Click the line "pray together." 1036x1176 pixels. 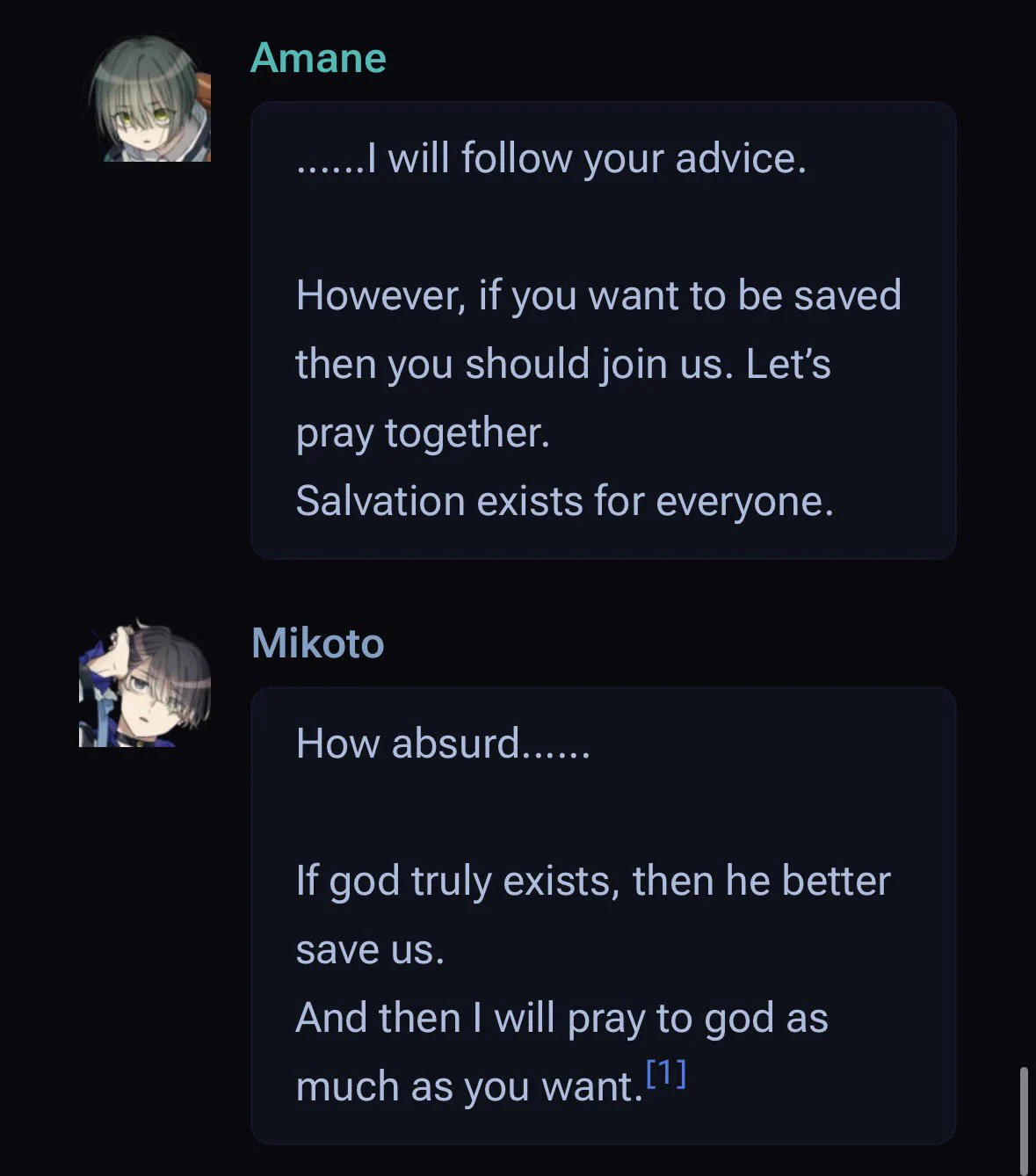423,432
